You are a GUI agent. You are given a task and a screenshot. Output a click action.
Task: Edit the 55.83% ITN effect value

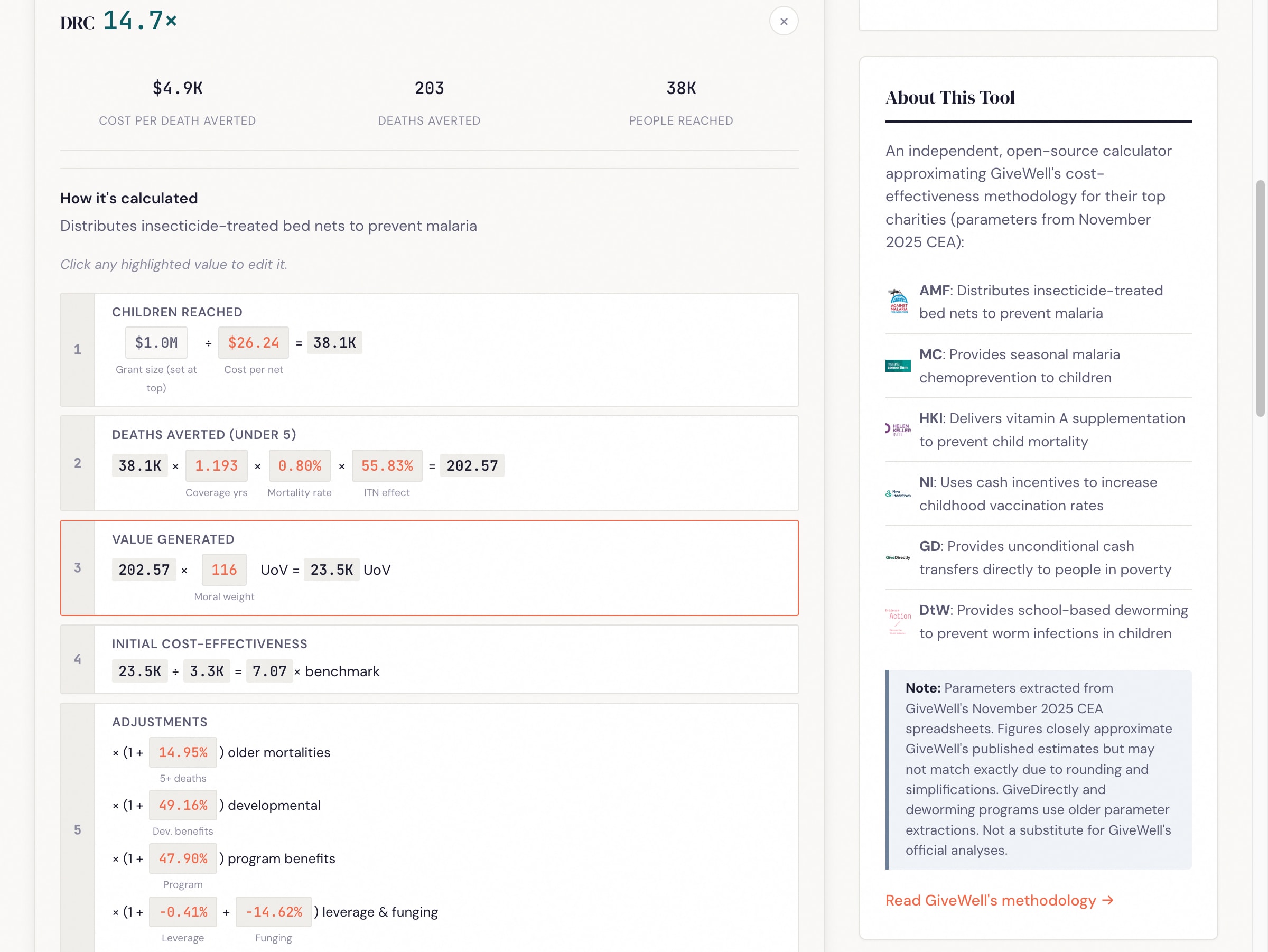click(387, 466)
